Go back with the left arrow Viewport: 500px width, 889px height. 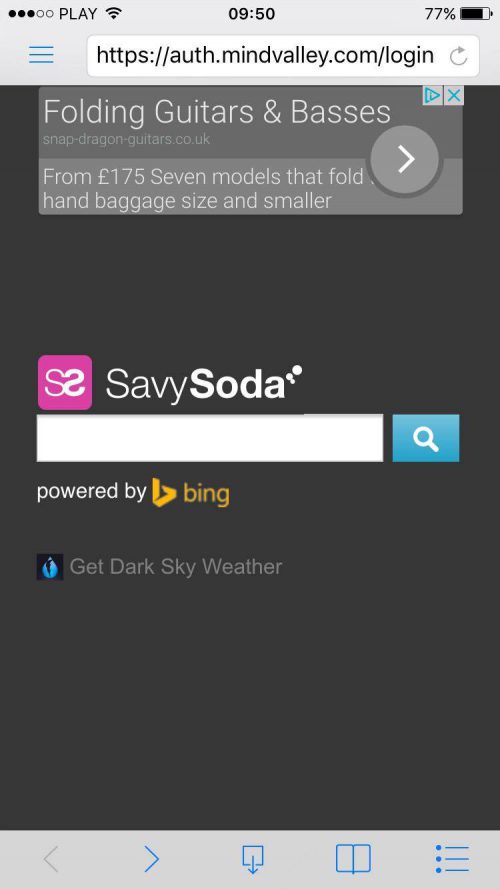tap(51, 860)
